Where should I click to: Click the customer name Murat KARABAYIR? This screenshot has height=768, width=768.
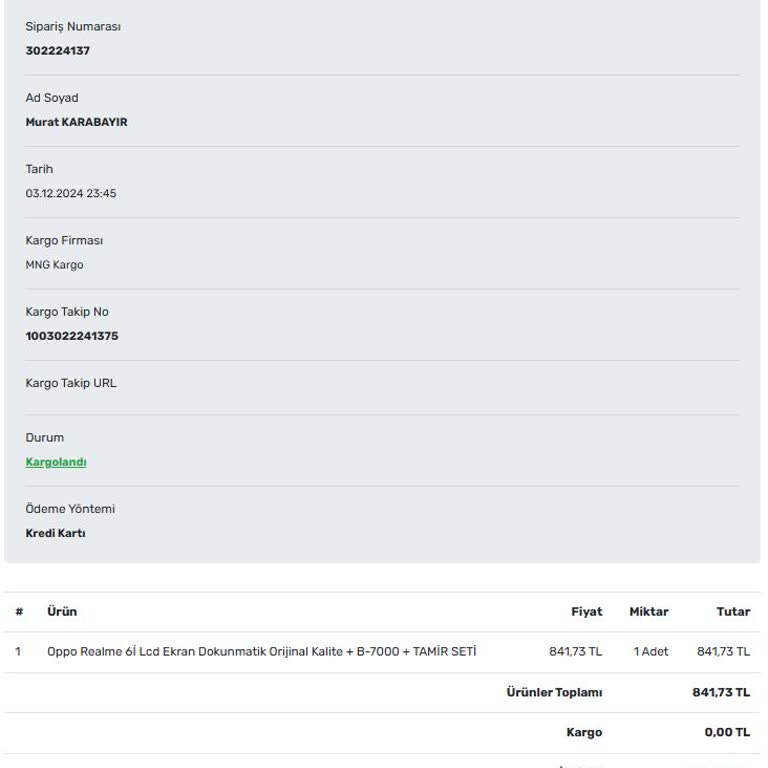click(76, 122)
